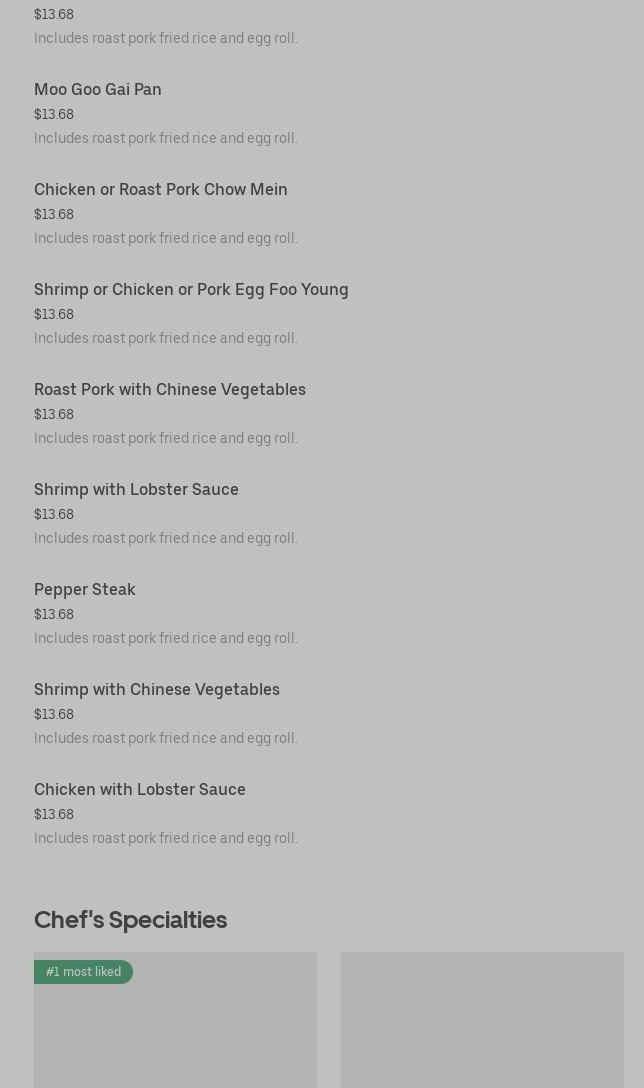Screen dimensions: 644x1088
Task: Click the '#1 most liked' badge
Action: click(x=83, y=972)
